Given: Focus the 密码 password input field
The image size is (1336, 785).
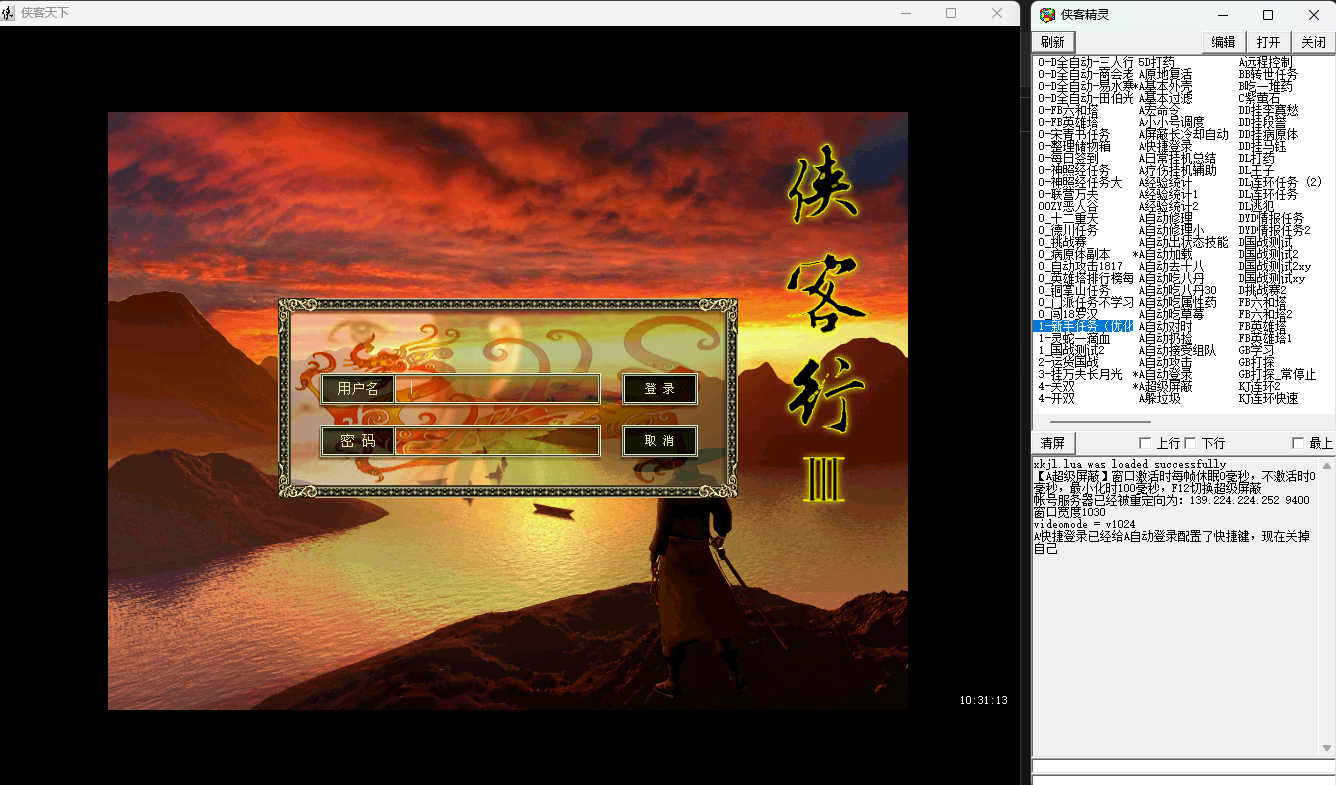Looking at the screenshot, I should 497,441.
